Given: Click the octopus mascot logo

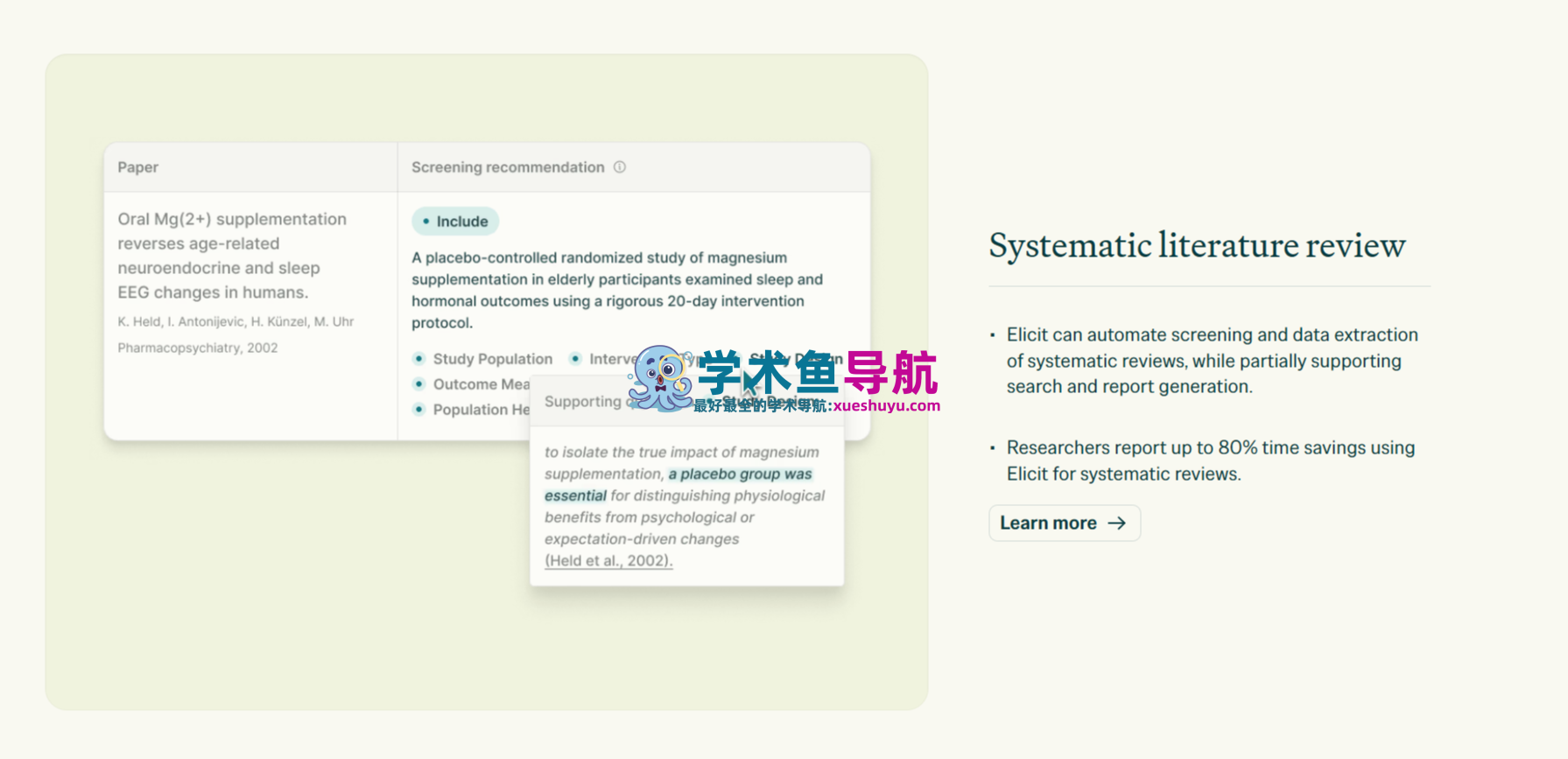Looking at the screenshot, I should pyautogui.click(x=660, y=378).
